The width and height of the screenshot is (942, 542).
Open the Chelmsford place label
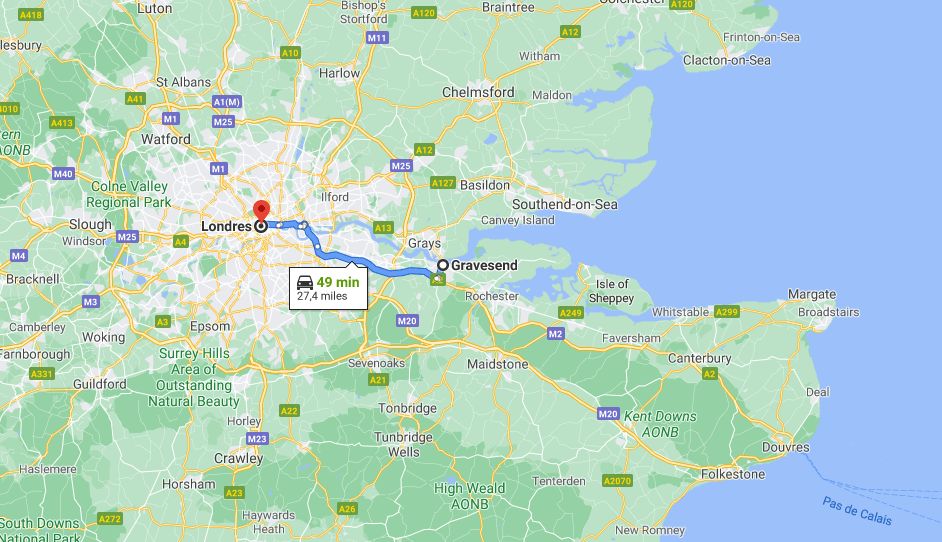[x=478, y=93]
